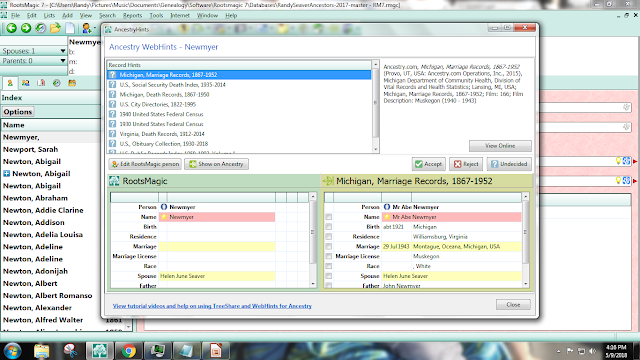Click the Record Hints list scrollbar down arrow
640x360 pixels.
[x=376, y=149]
